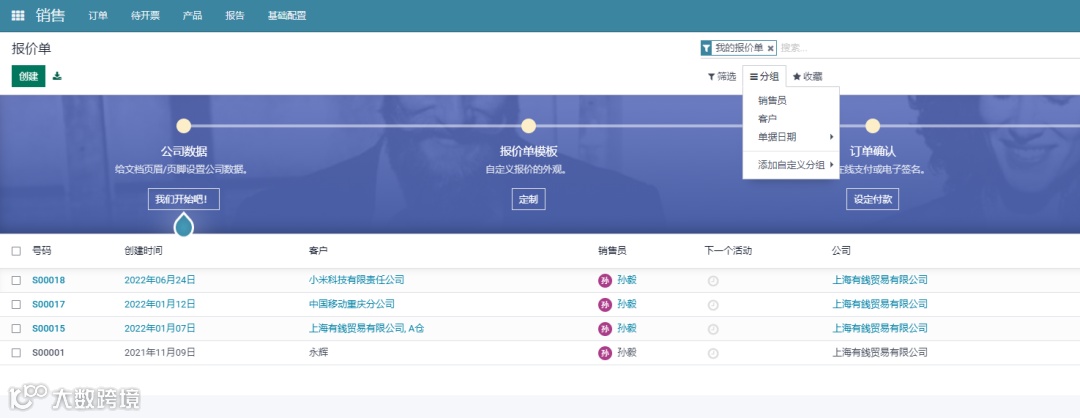The width and height of the screenshot is (1080, 418).
Task: Sort by the 创建时间 column header
Action: click(143, 251)
